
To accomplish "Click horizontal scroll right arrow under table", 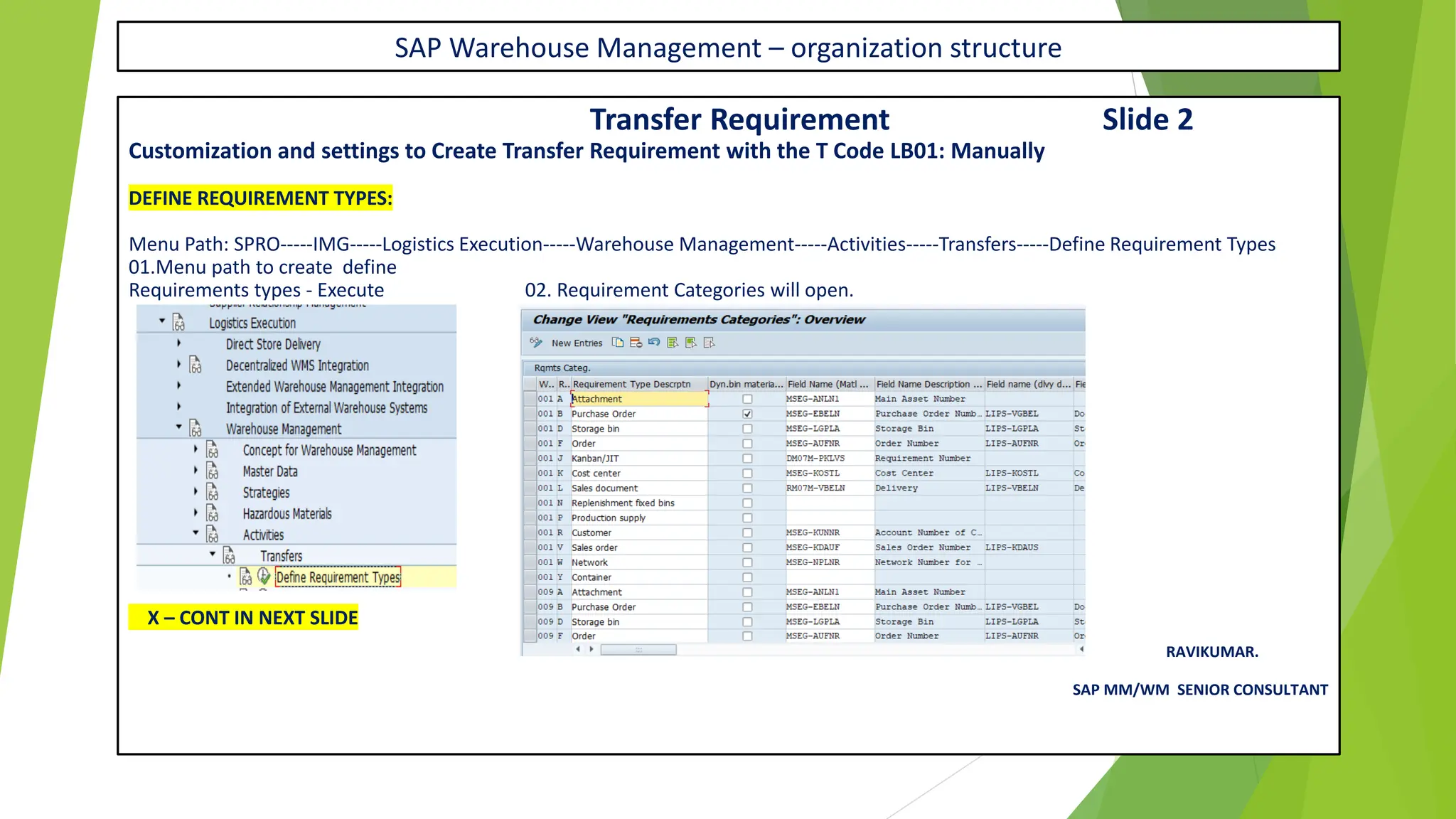I will tap(591, 649).
